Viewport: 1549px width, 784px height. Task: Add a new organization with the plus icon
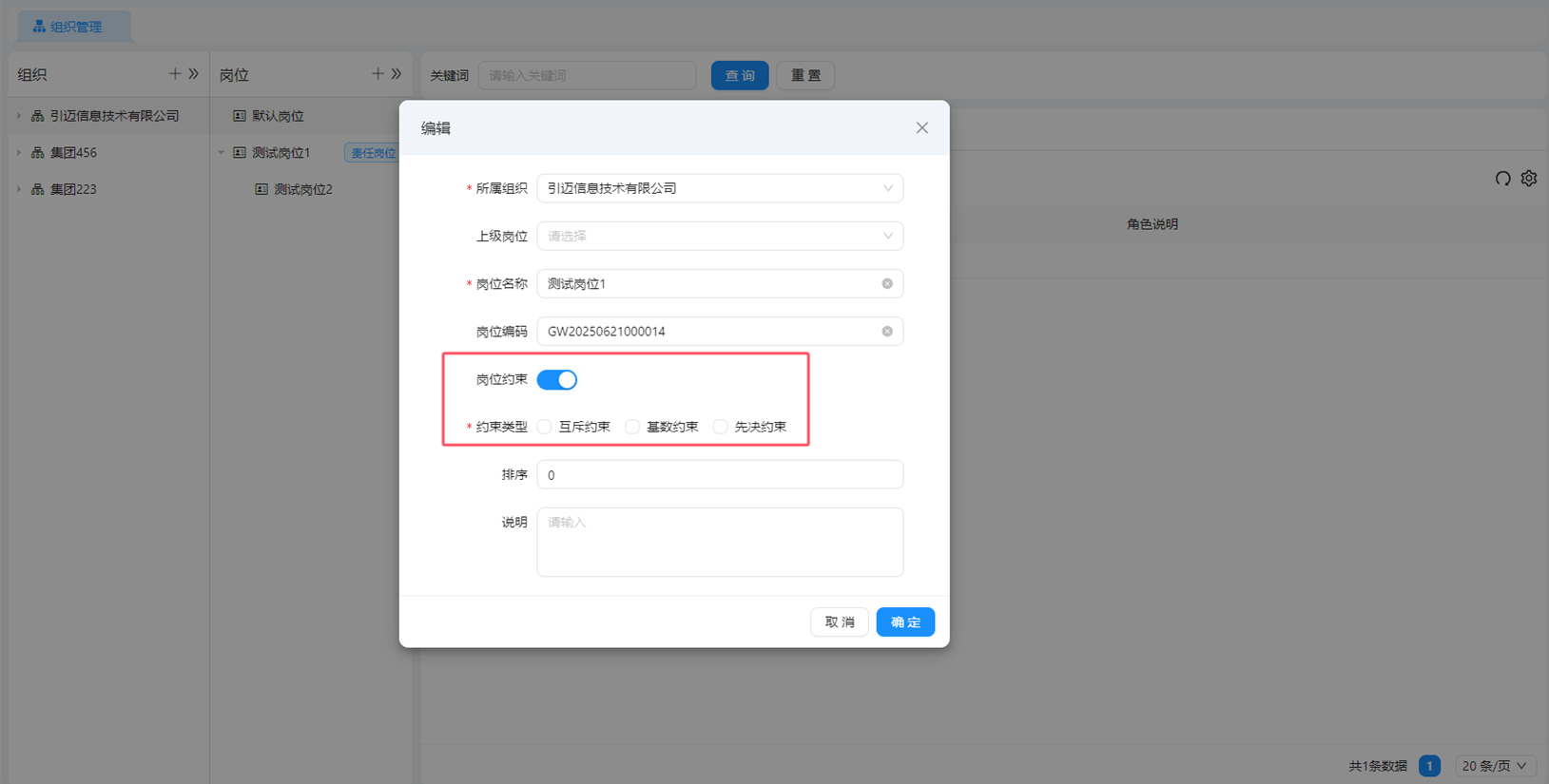coord(175,74)
